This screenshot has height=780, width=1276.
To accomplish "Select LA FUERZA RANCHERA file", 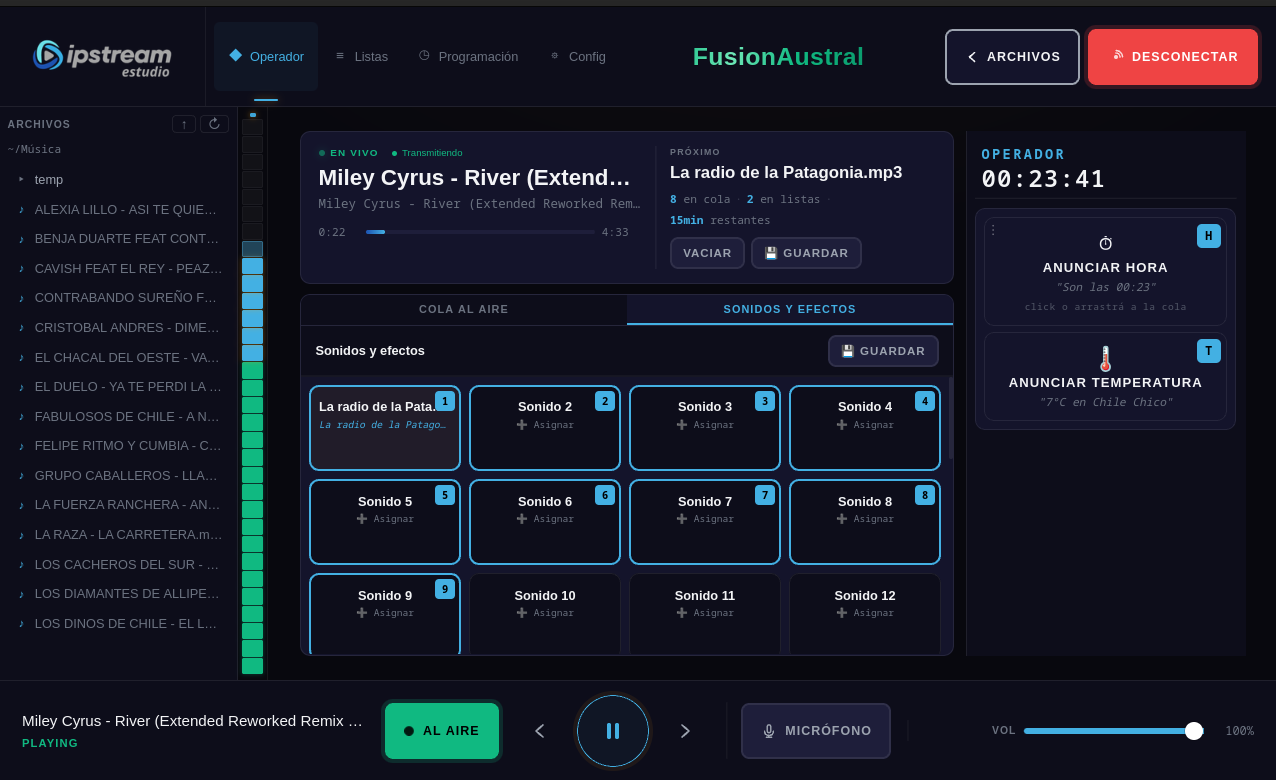I will point(118,504).
